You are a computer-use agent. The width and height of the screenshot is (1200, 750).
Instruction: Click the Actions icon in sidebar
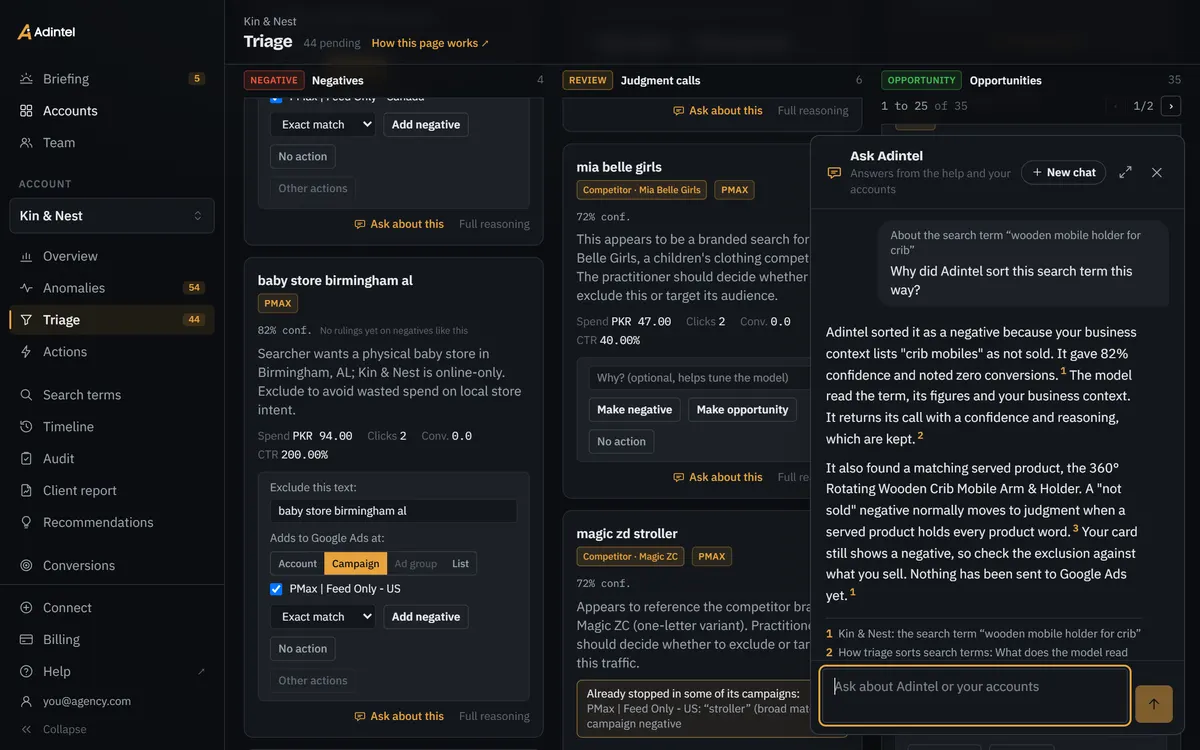[x=26, y=352]
